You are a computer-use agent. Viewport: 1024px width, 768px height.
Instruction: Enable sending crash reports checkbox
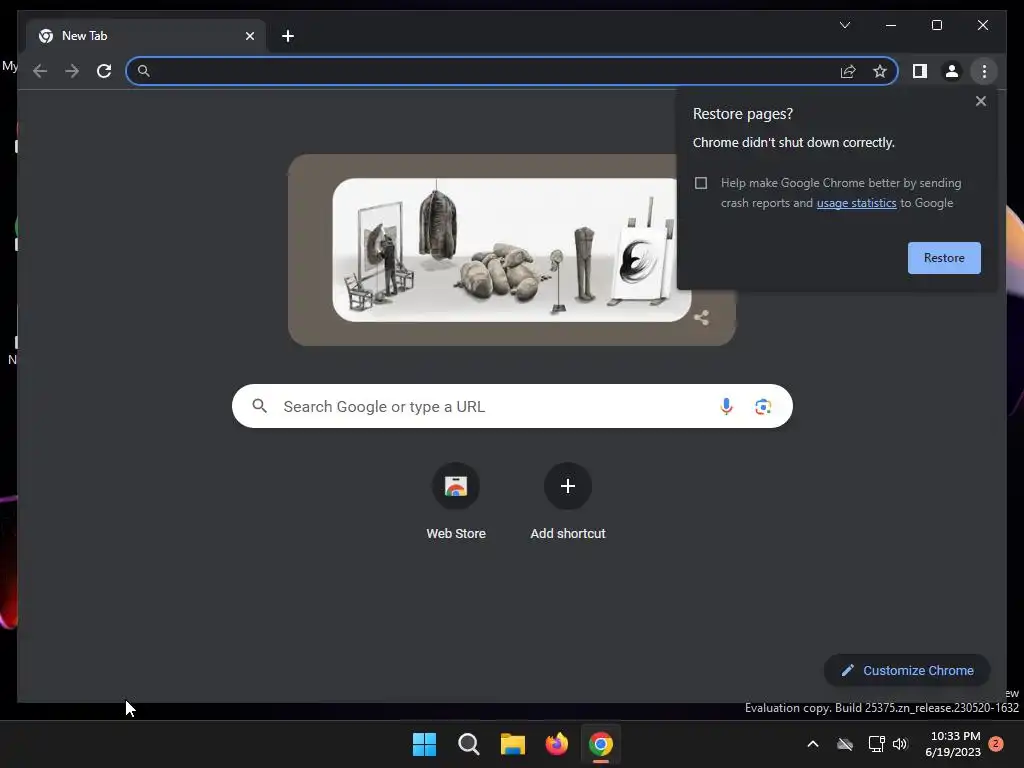pyautogui.click(x=701, y=183)
